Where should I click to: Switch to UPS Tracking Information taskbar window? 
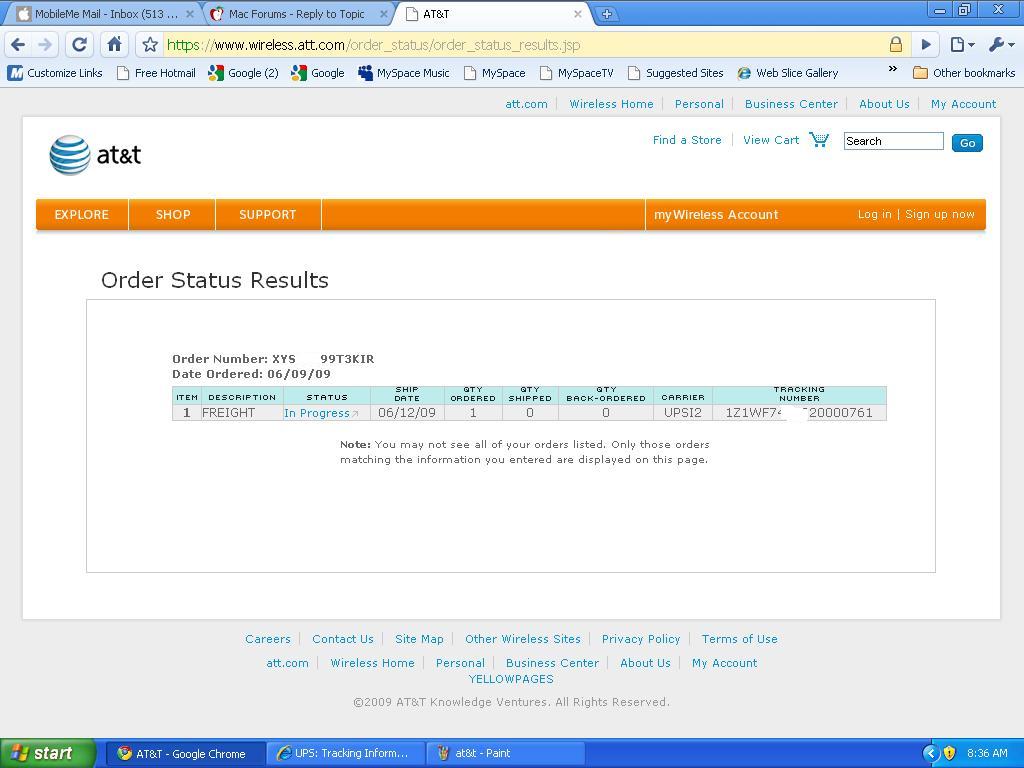[344, 753]
